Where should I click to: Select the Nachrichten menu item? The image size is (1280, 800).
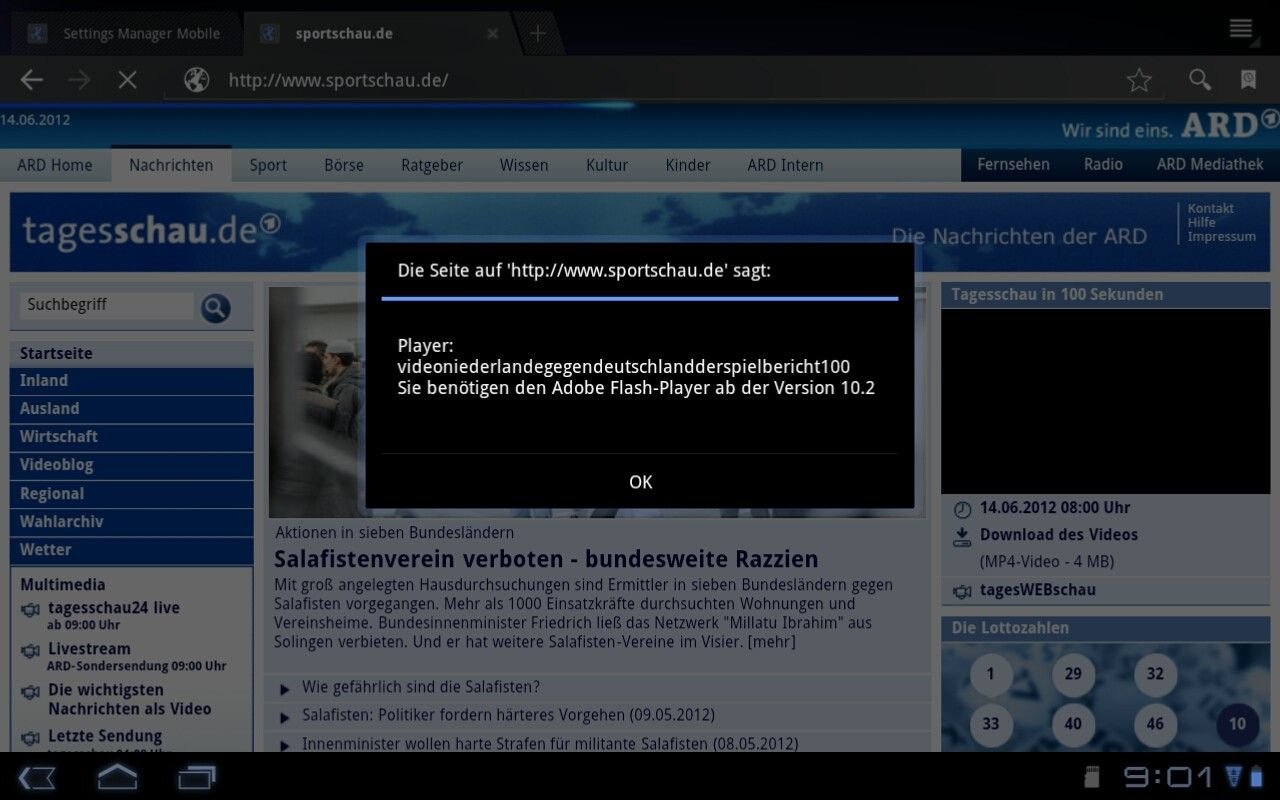coord(171,165)
